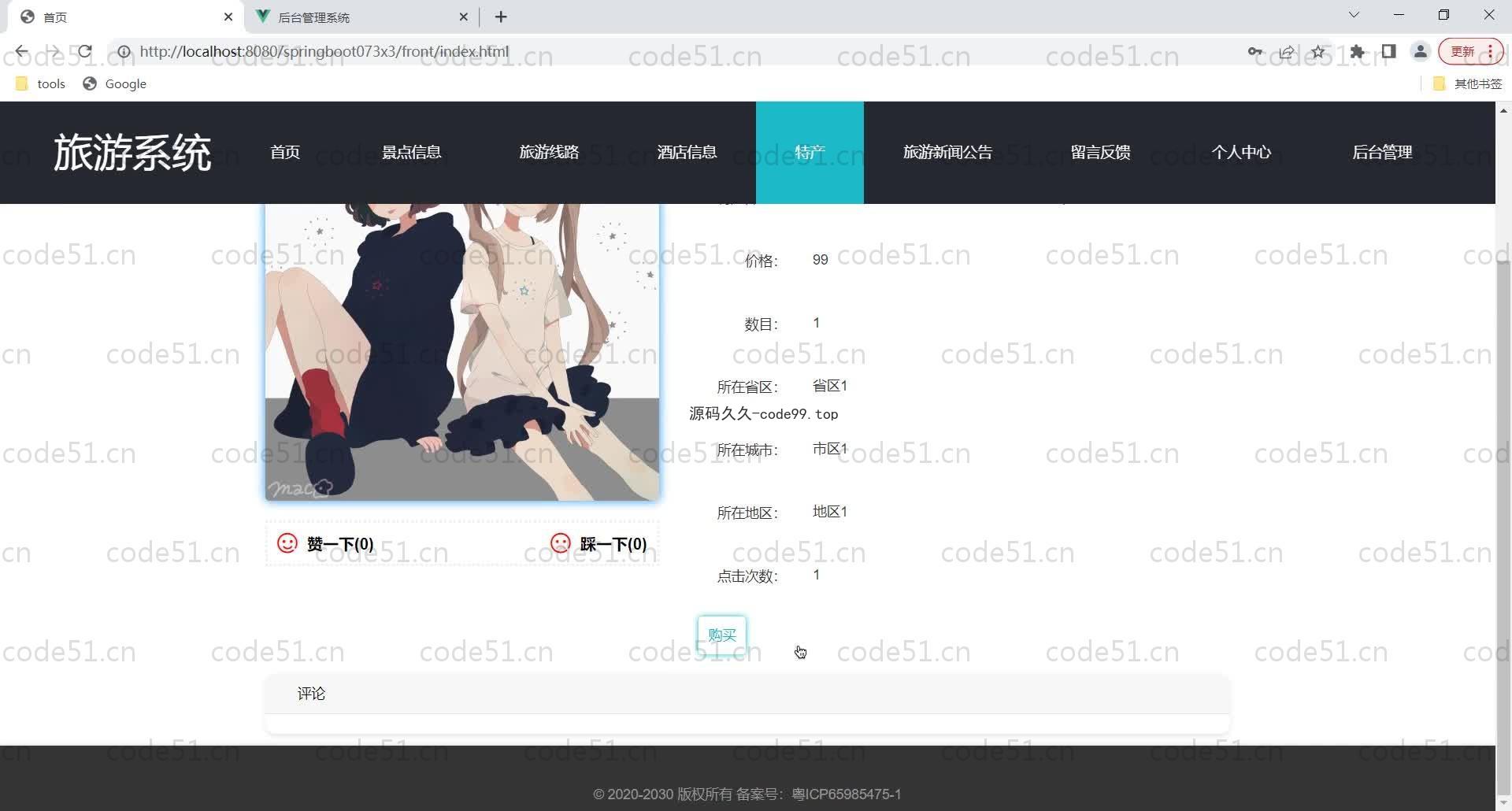Screen dimensions: 1512x811
Task: Click the browser forward arrow
Action: (53, 52)
